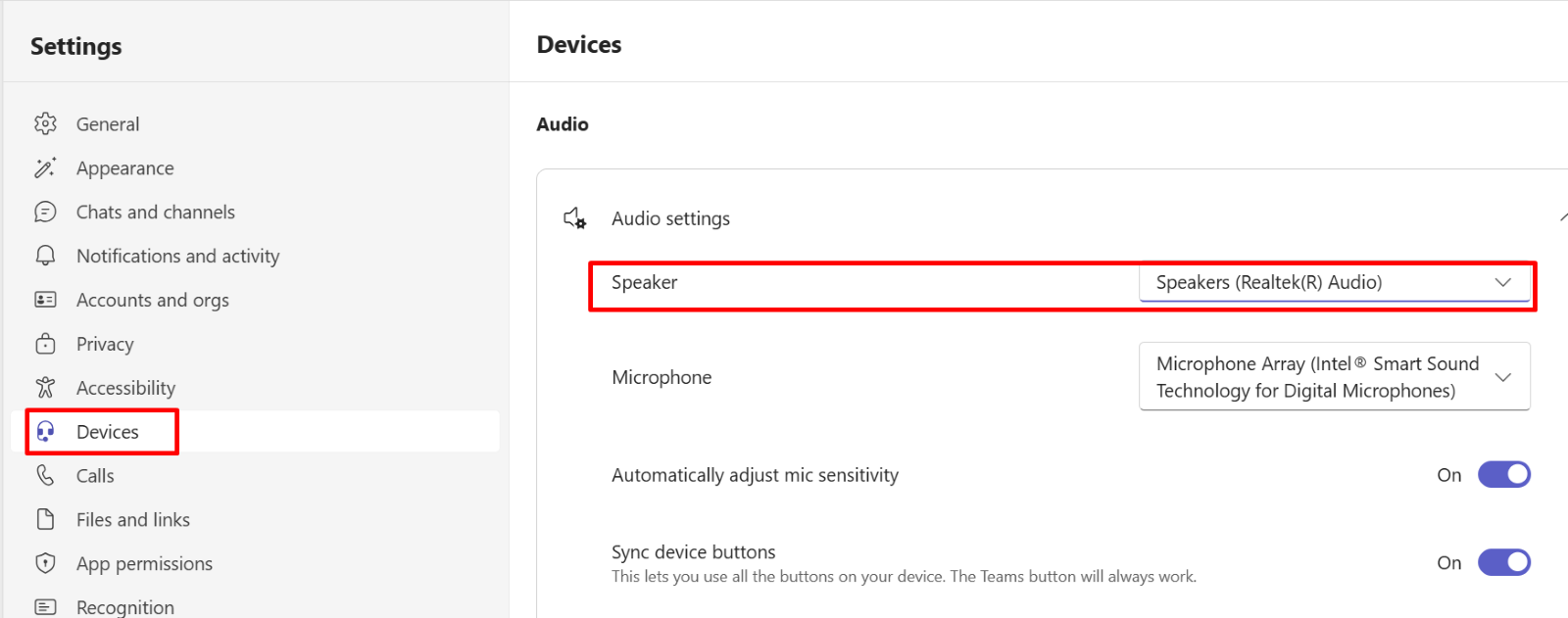
Task: Click the Appearance magic wand icon
Action: (45, 168)
